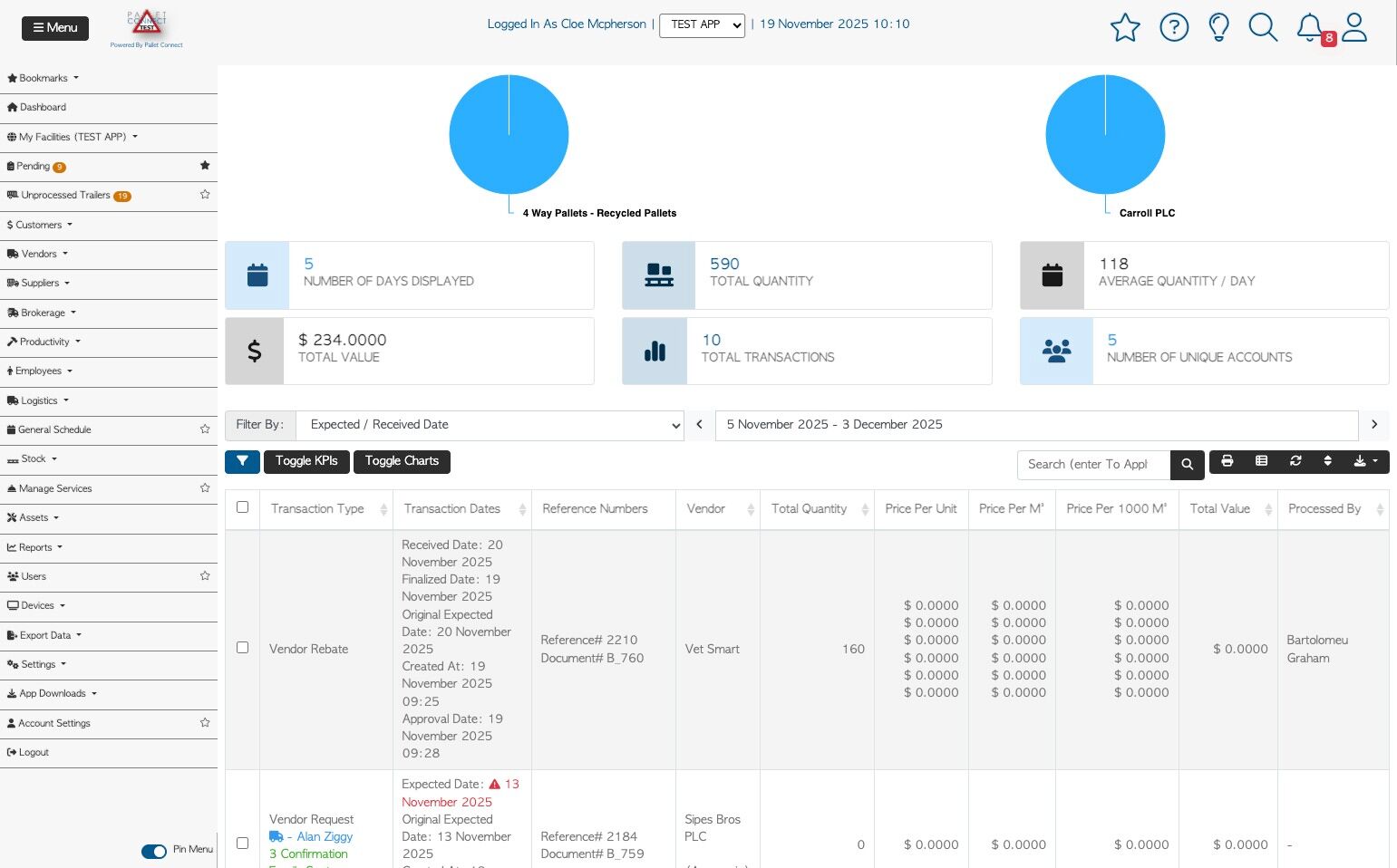Open the download export dropdown icon
Screen dimensions: 1397x868
pos(1365,461)
